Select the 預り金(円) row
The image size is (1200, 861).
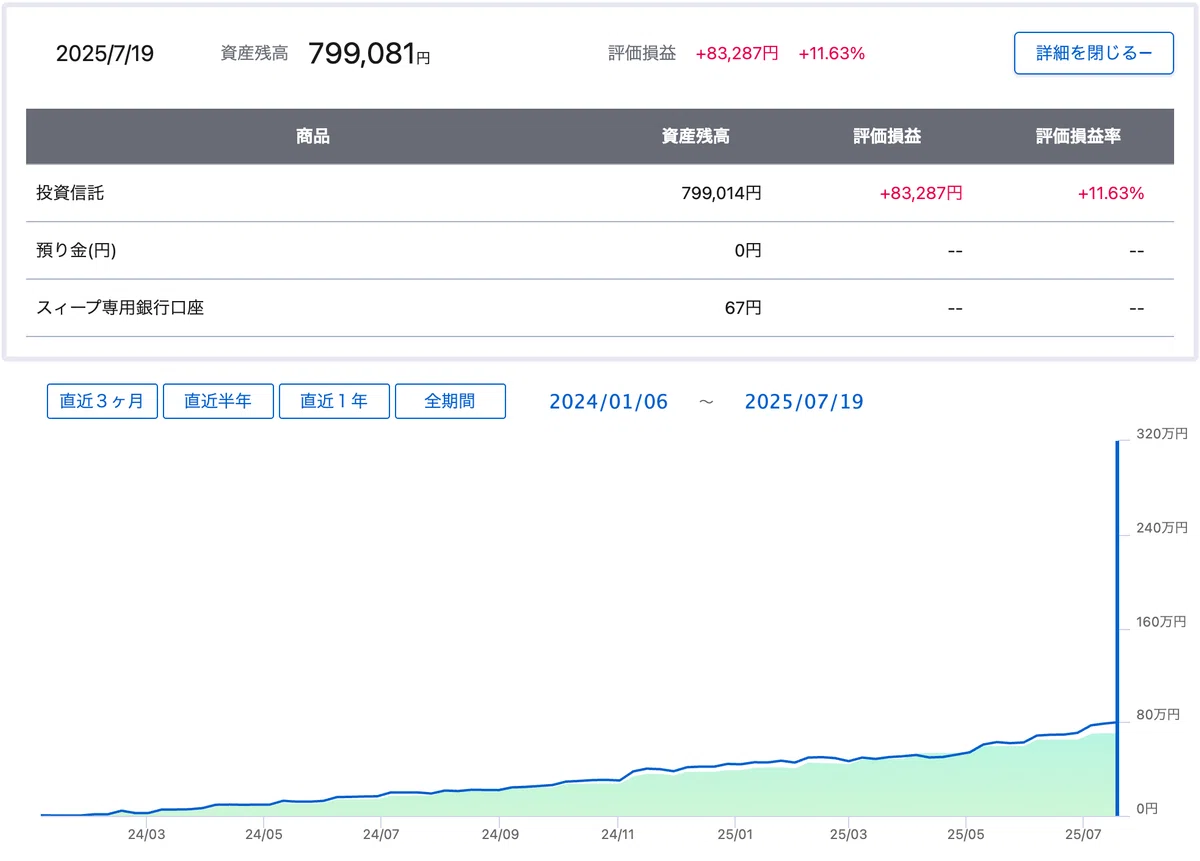point(600,250)
